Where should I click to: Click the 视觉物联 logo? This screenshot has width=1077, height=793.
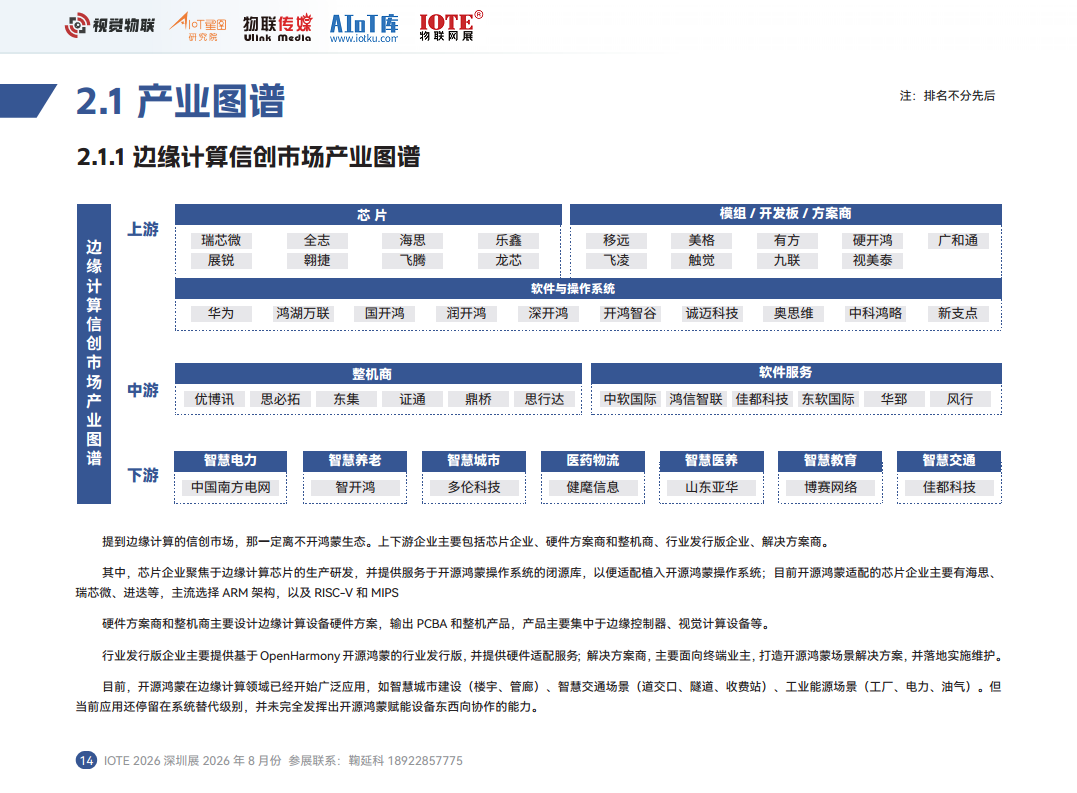(110, 25)
